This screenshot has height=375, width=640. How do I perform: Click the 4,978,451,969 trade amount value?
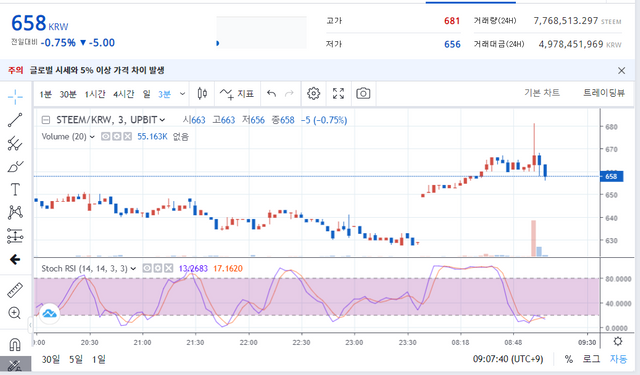(x=571, y=44)
